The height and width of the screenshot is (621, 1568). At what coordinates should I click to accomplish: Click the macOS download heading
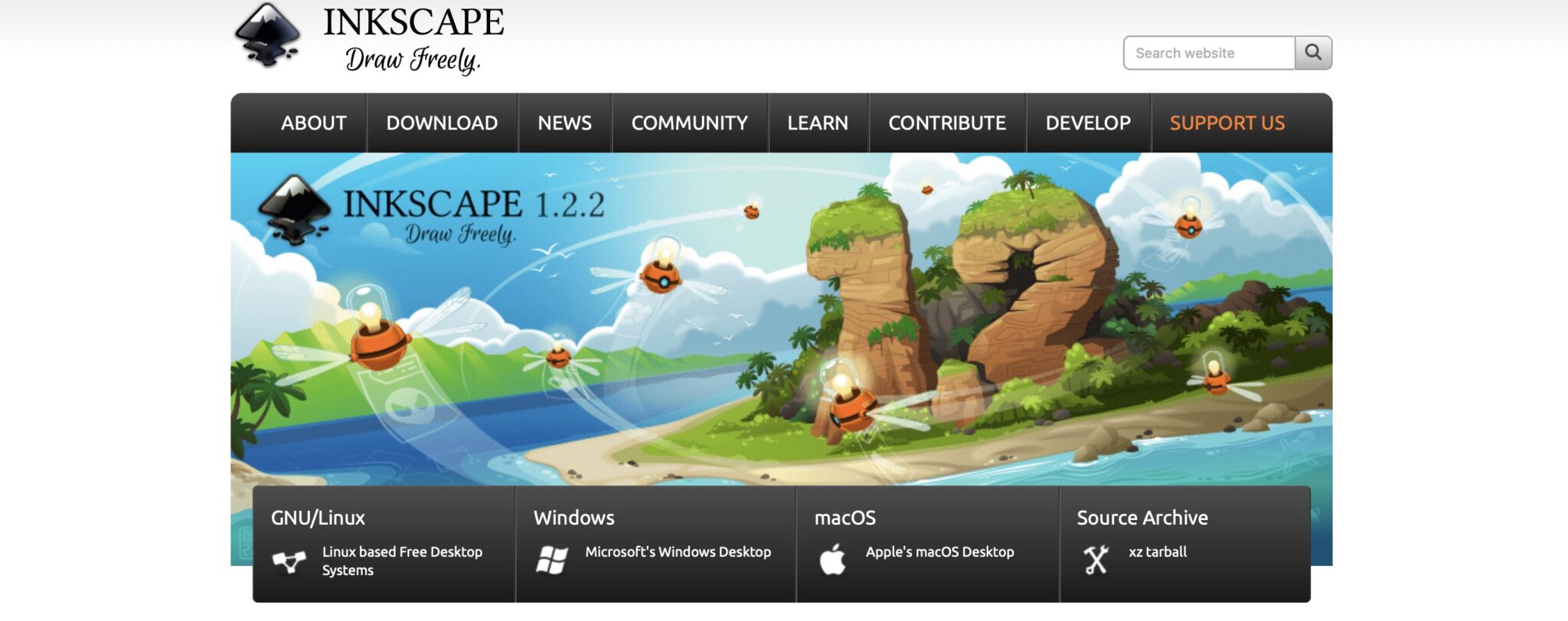(845, 518)
